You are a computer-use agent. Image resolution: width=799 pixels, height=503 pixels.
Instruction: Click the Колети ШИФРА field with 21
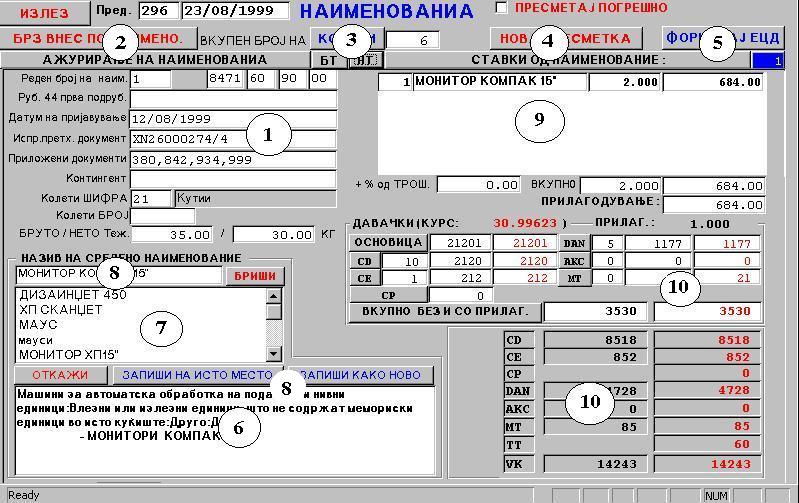click(x=151, y=198)
